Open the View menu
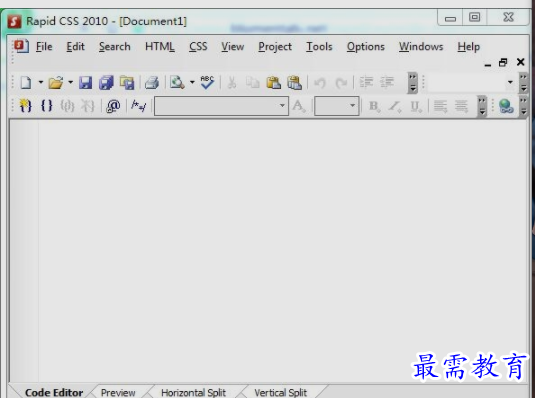The width and height of the screenshot is (535, 398). (233, 46)
